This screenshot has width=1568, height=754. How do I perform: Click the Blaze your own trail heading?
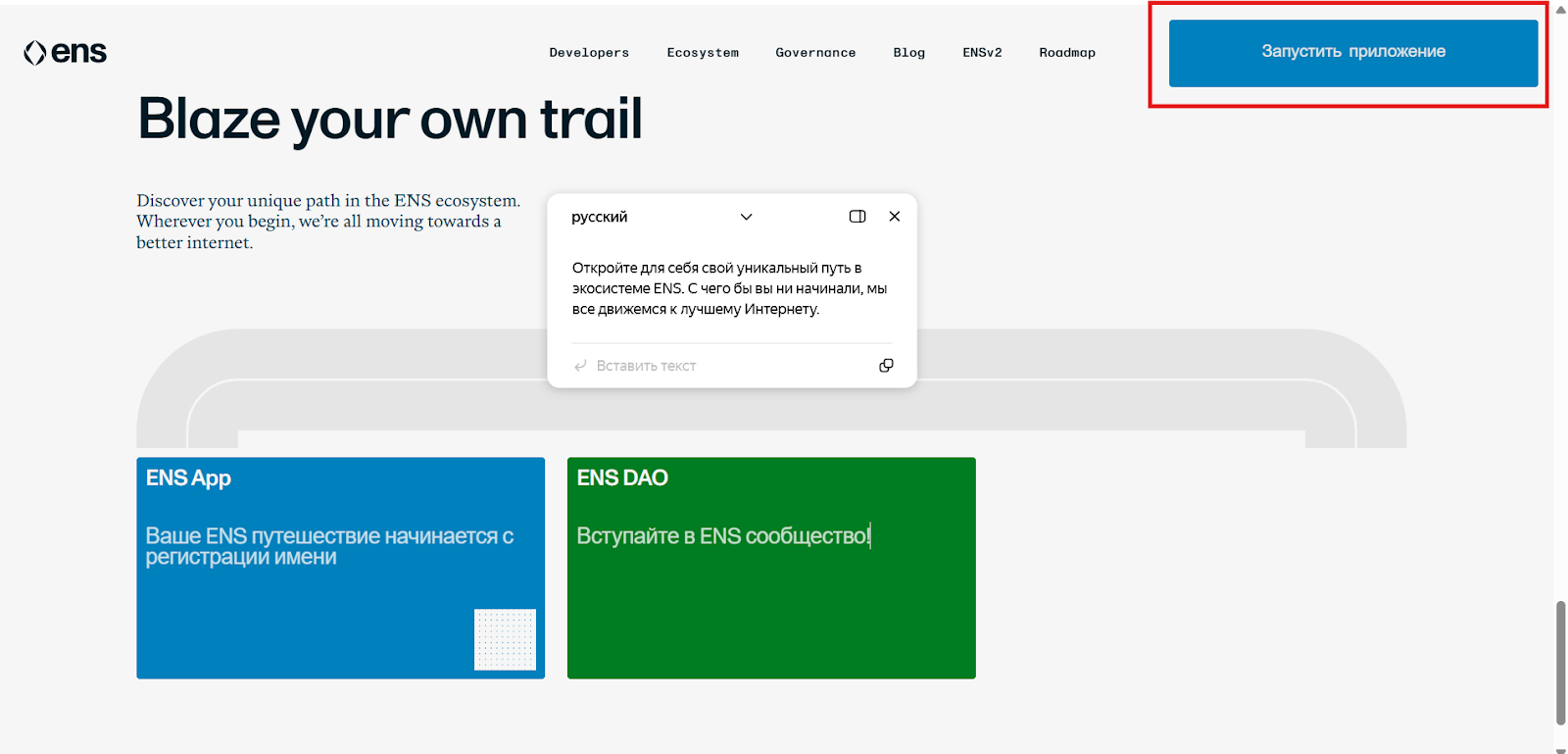point(390,120)
